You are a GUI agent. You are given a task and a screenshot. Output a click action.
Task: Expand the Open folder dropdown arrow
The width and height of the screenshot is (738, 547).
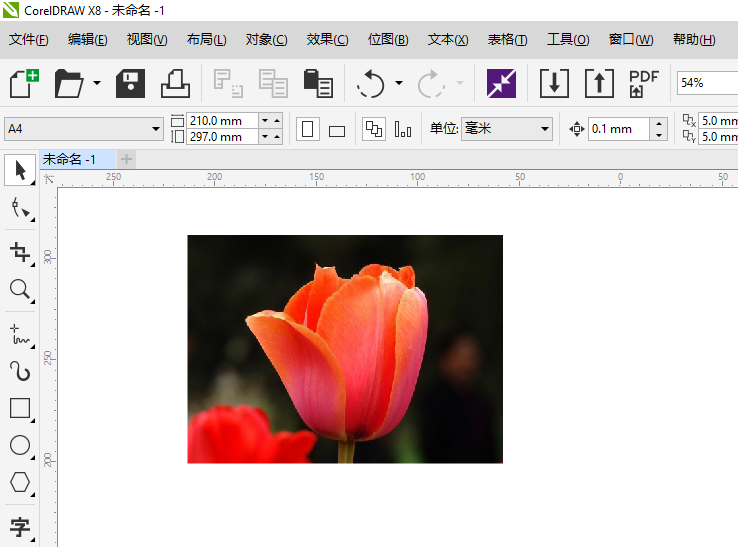[x=97, y=83]
